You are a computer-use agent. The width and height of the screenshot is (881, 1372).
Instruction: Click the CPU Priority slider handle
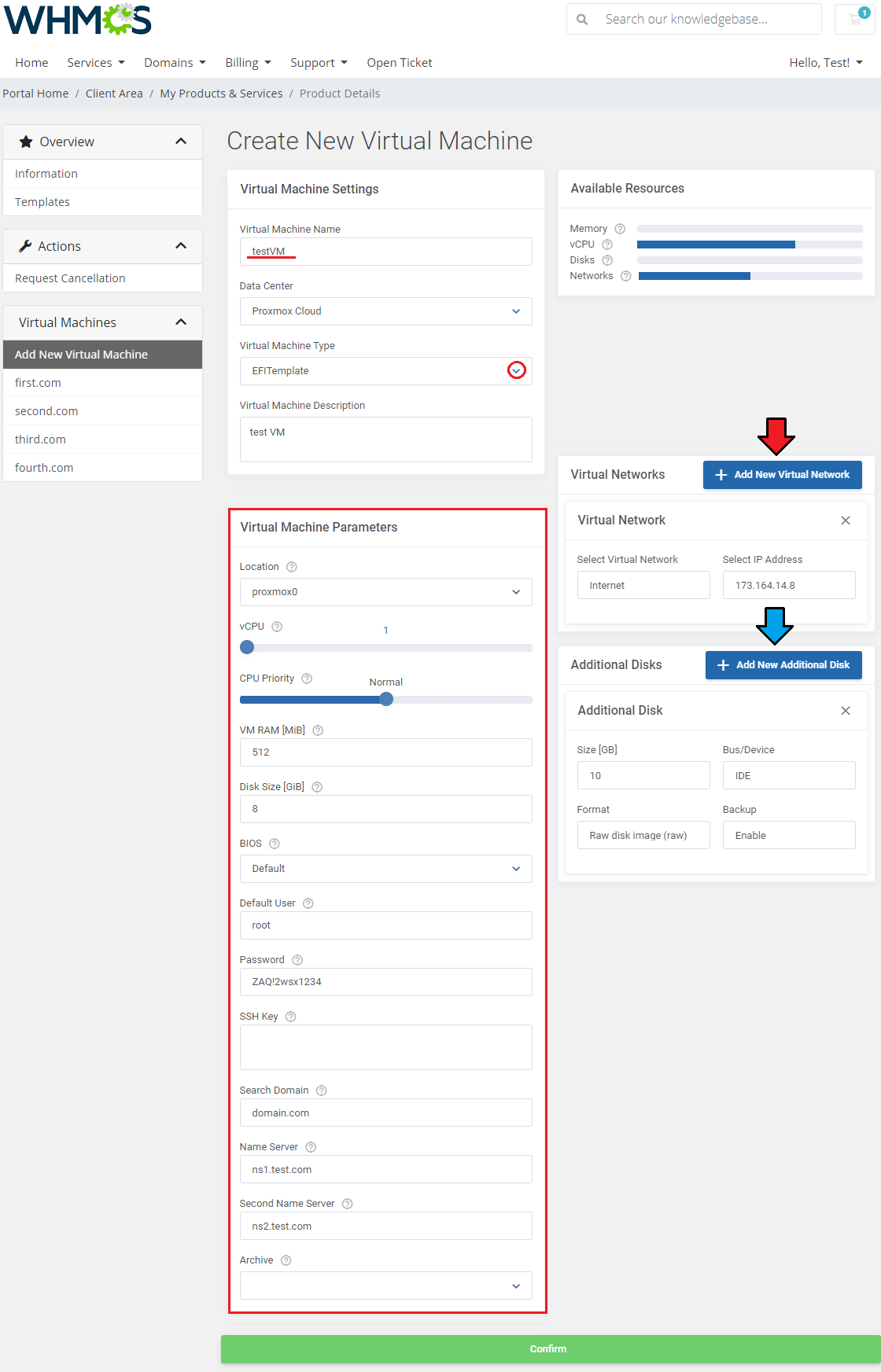[x=386, y=699]
